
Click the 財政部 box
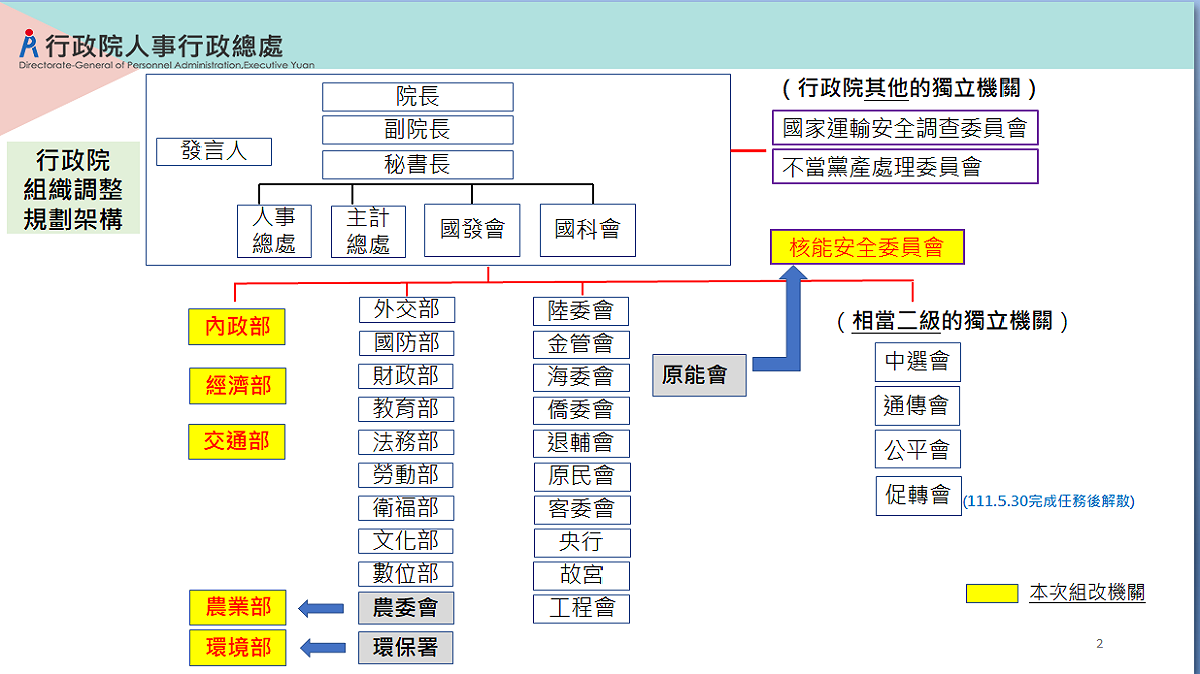[x=406, y=376]
